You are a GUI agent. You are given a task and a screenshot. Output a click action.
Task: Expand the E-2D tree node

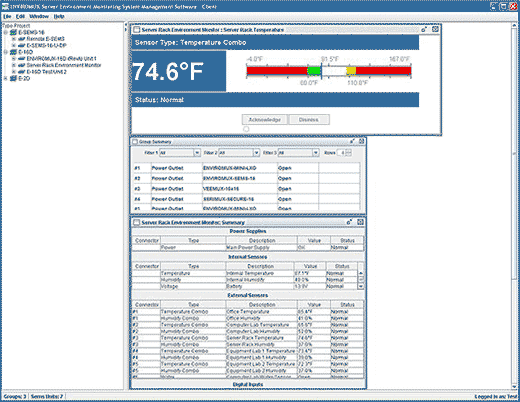[x=5, y=78]
